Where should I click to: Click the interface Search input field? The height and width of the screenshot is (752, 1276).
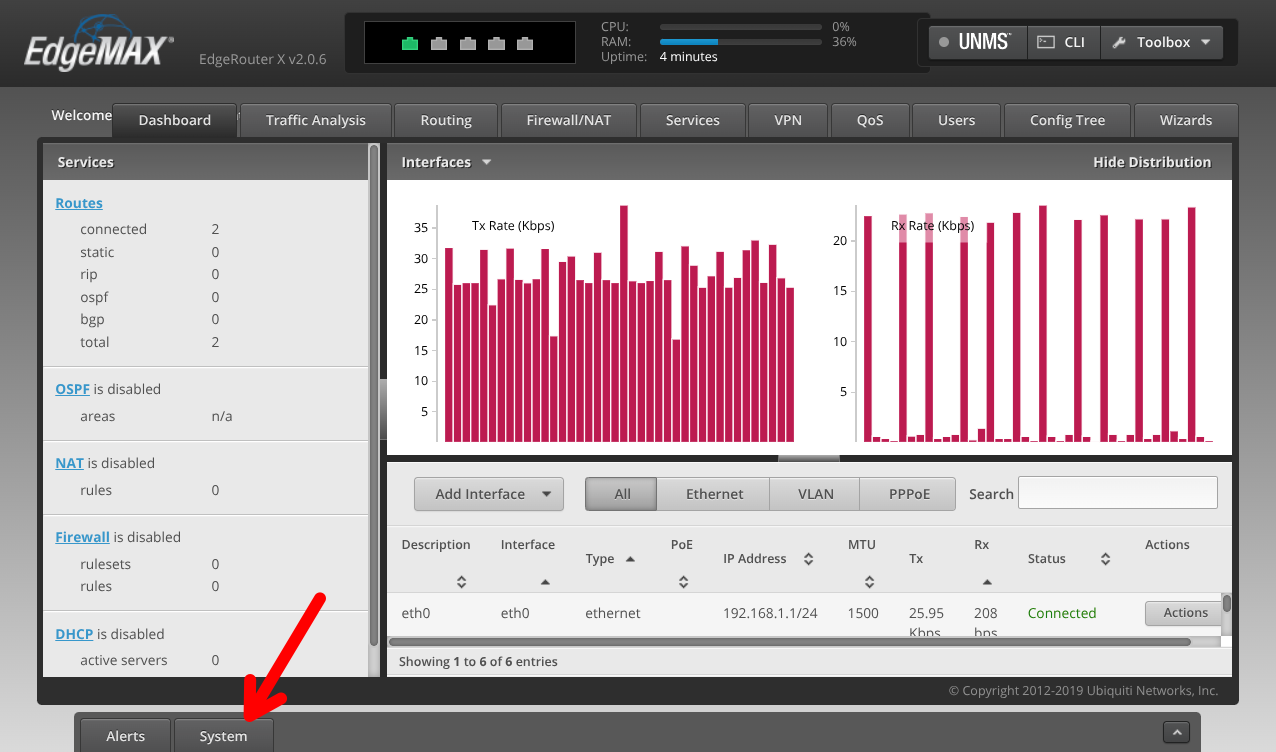[1117, 493]
